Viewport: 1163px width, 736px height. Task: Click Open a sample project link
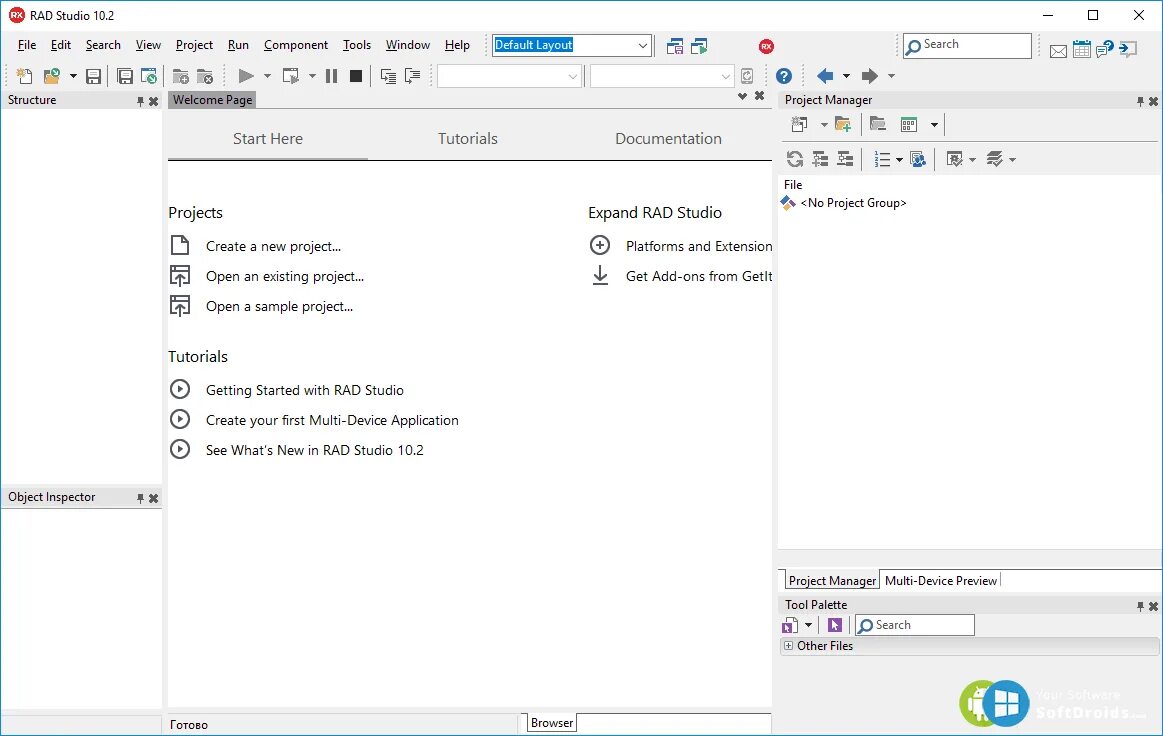click(x=279, y=306)
